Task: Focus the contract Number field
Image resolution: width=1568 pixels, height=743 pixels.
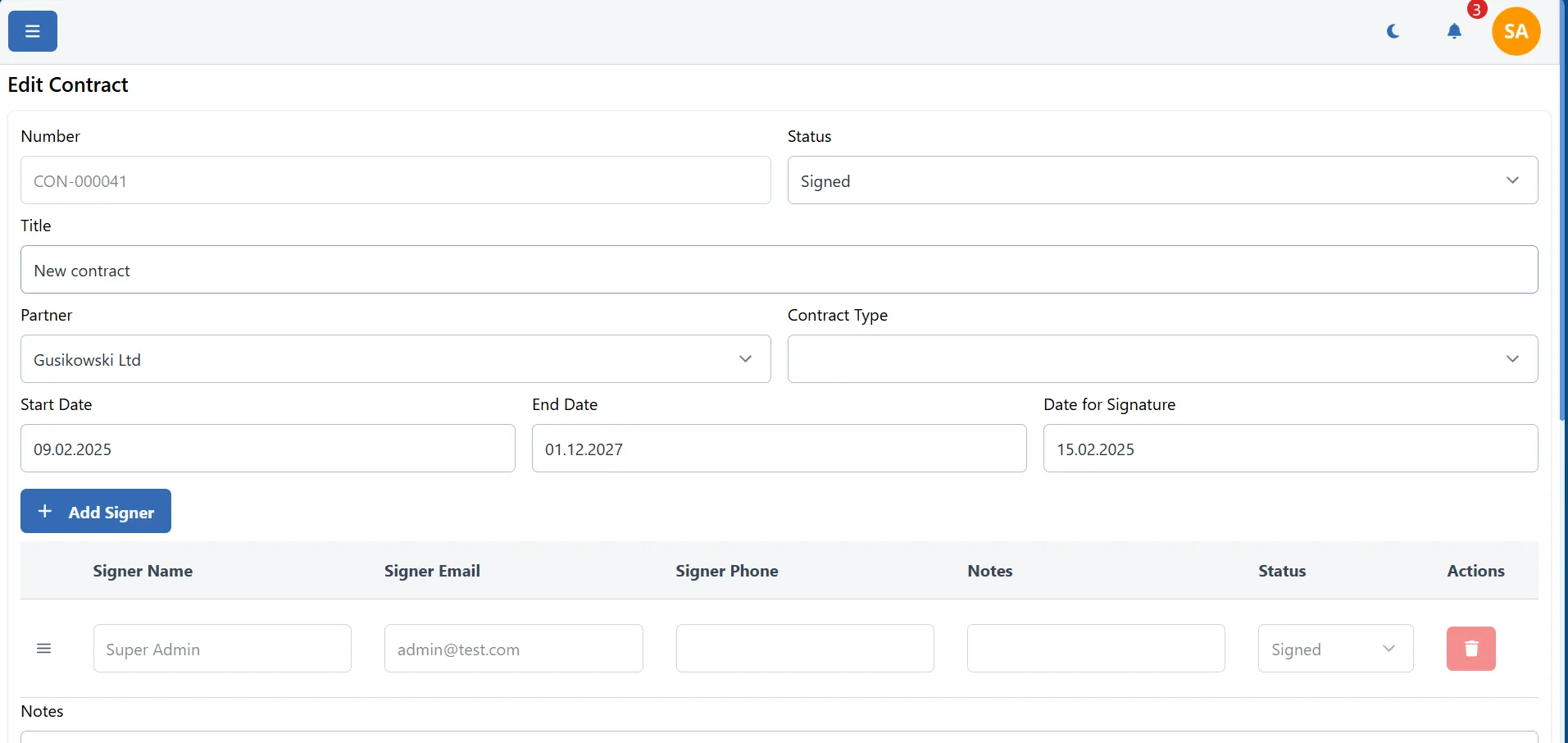Action: 395,180
